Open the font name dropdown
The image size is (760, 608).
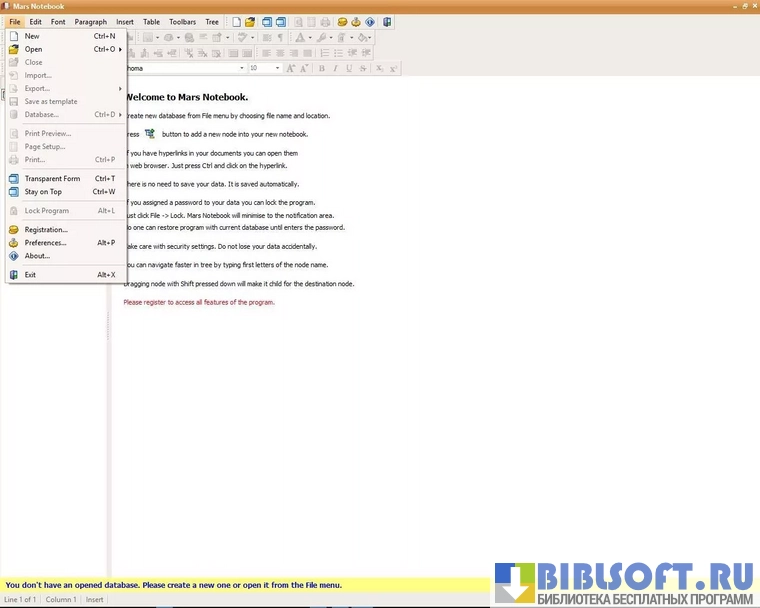coord(241,69)
